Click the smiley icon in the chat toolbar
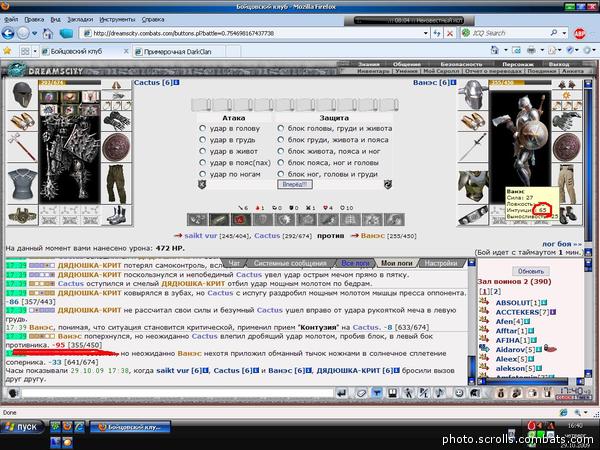Viewport: 600px width, 450px height. point(459,393)
